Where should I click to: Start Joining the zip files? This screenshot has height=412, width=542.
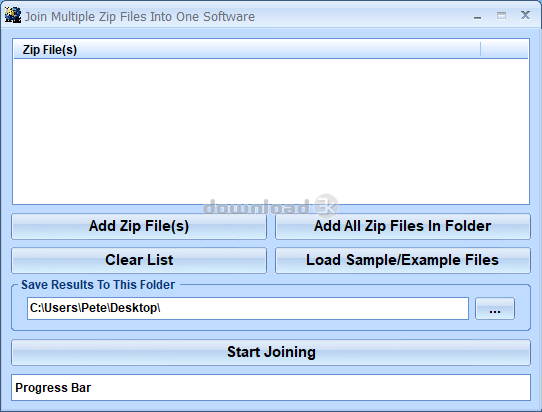(x=271, y=352)
